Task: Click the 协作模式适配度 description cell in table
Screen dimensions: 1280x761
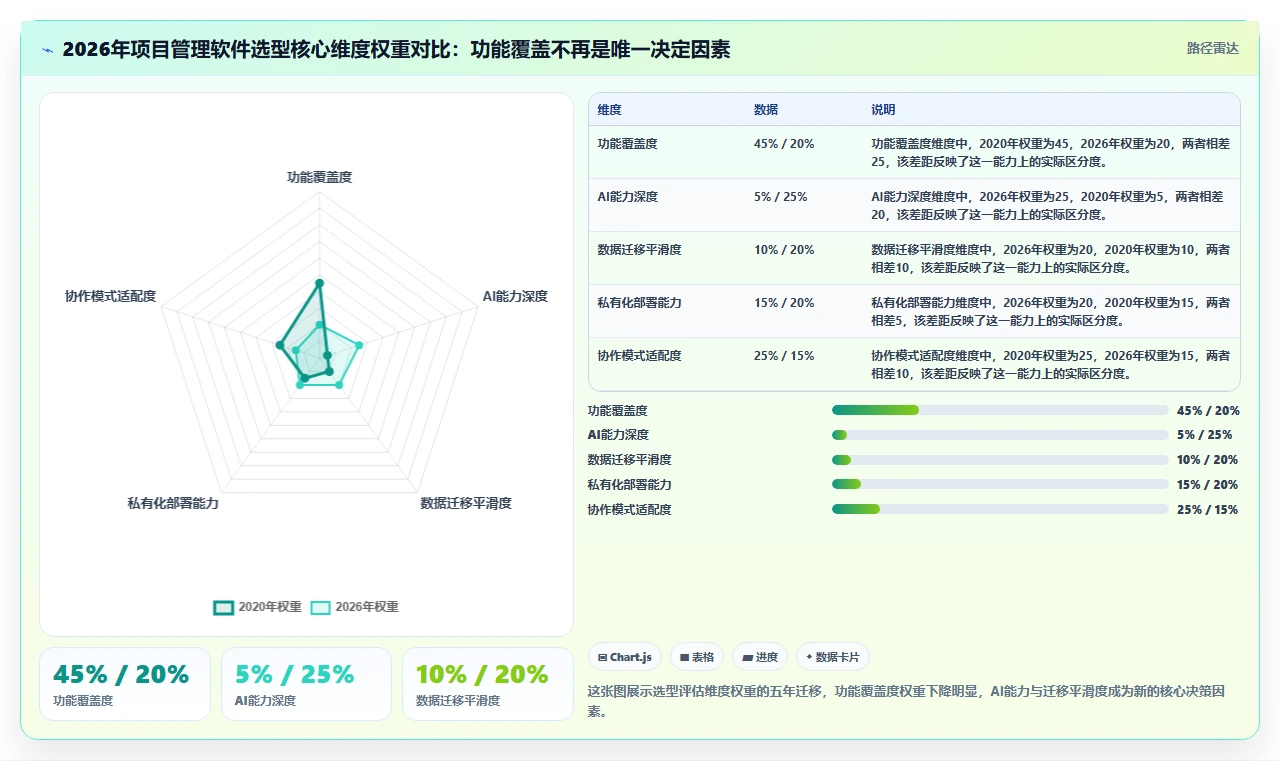Action: (x=1050, y=364)
